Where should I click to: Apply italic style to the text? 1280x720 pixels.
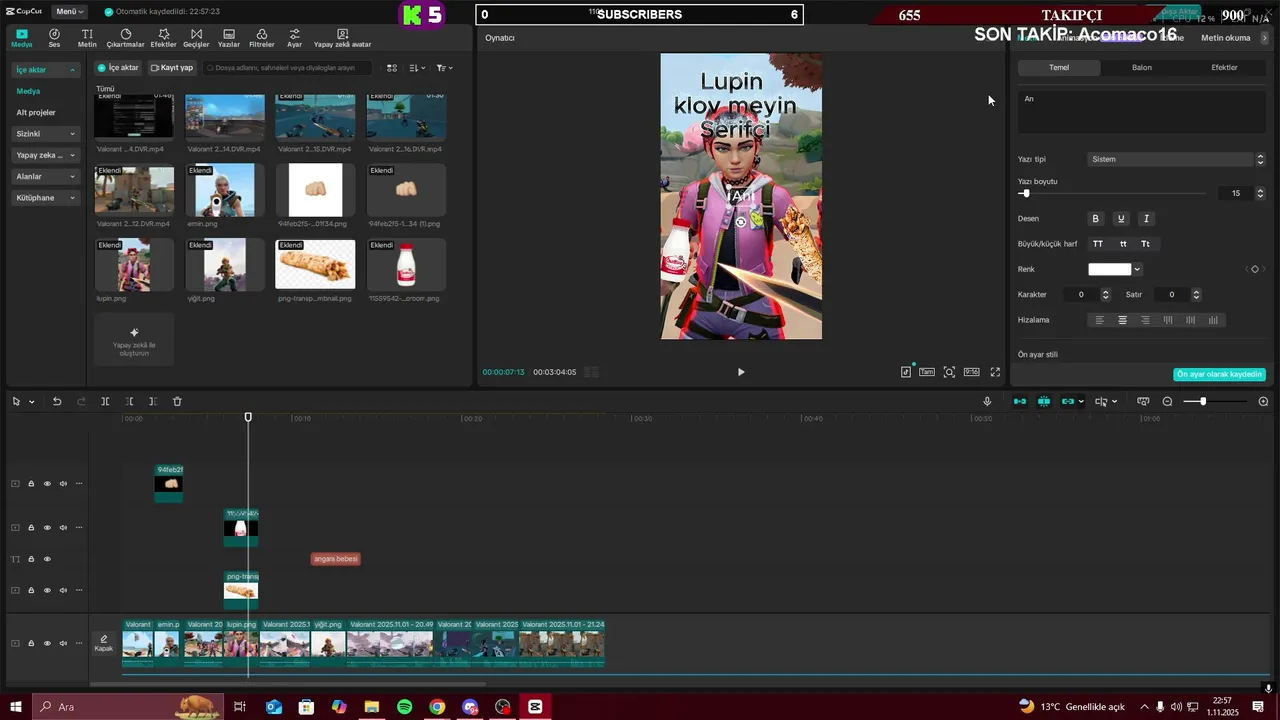click(x=1146, y=218)
